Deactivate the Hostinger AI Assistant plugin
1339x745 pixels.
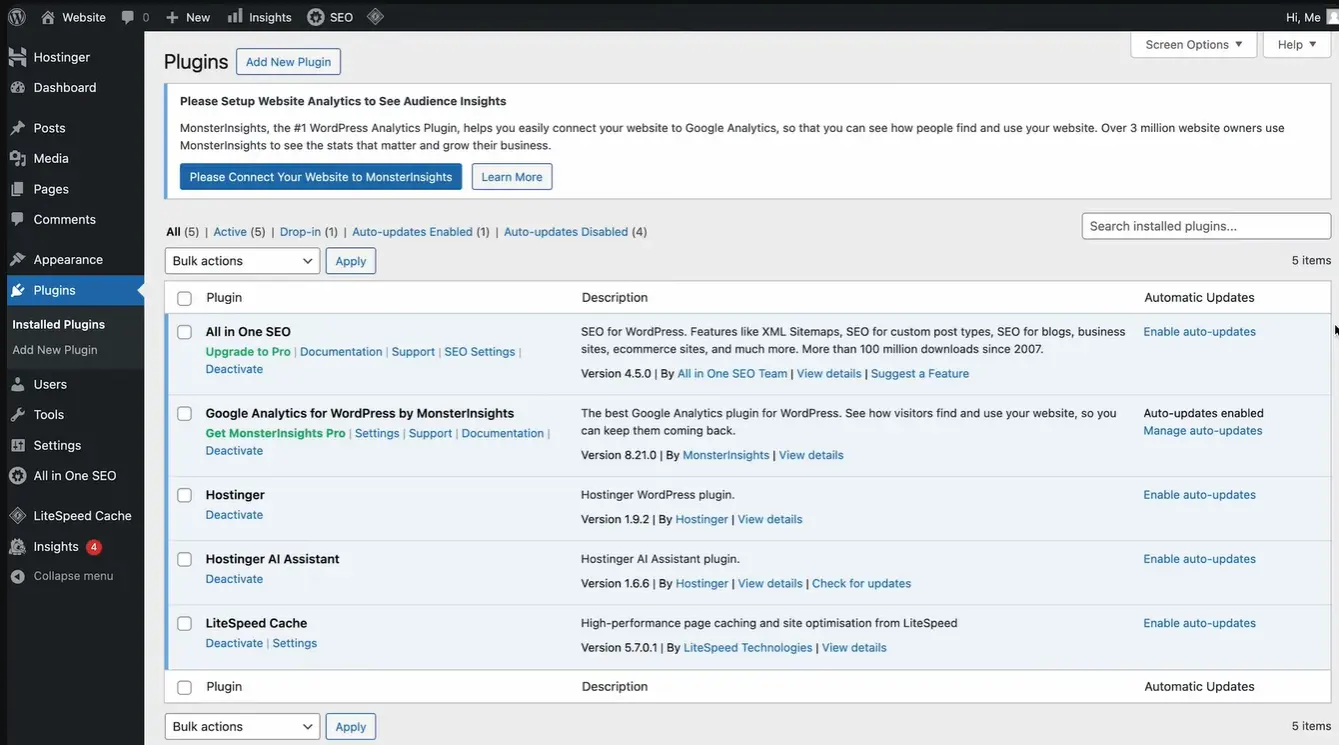pyautogui.click(x=234, y=577)
